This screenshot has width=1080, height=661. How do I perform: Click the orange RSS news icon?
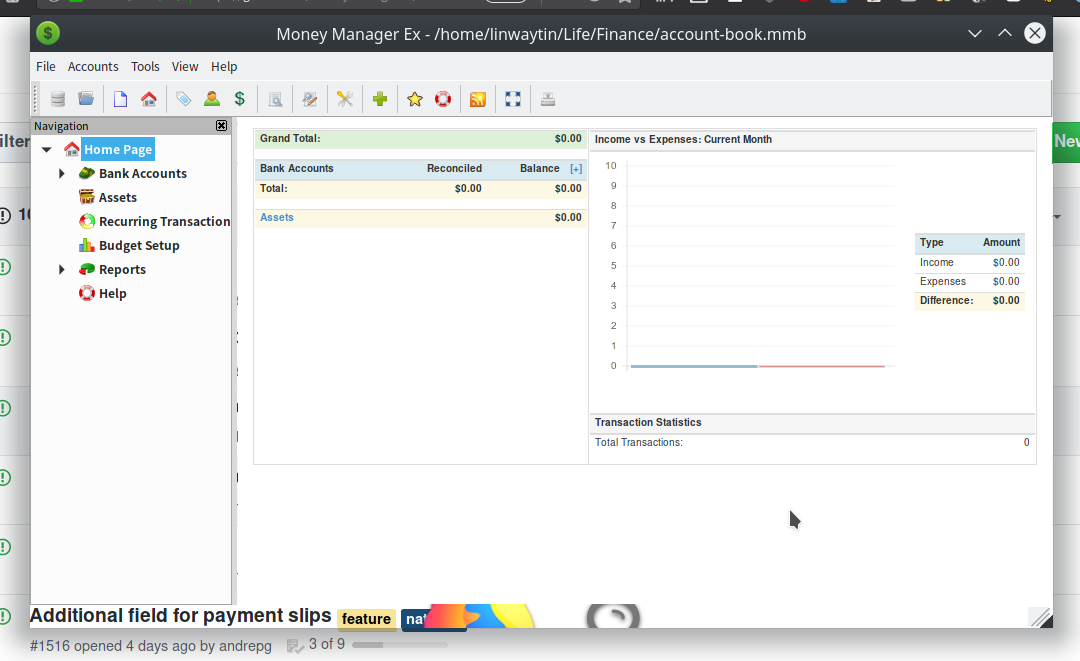[x=478, y=99]
